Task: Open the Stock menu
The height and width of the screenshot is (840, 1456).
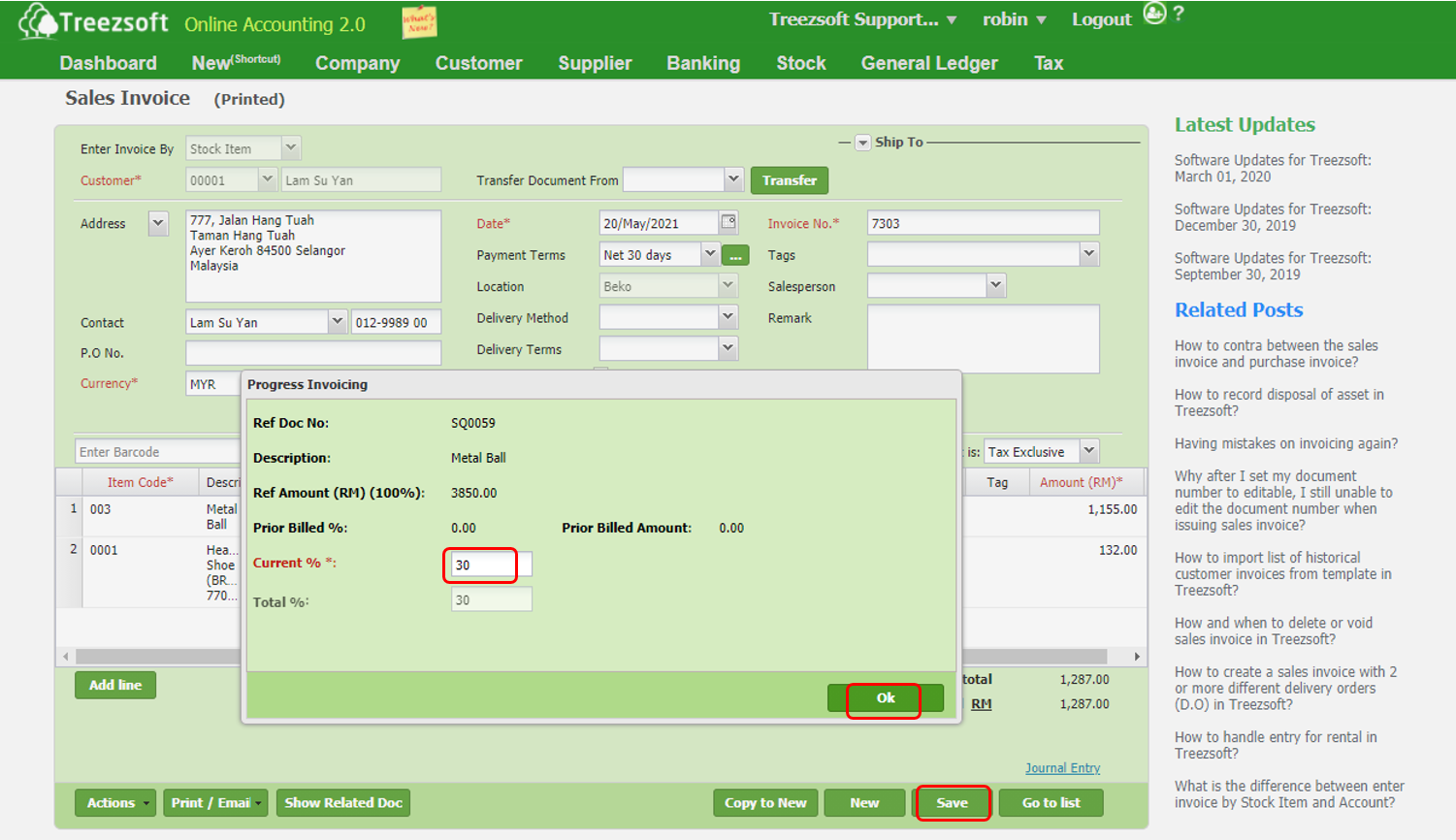Action: 801,63
